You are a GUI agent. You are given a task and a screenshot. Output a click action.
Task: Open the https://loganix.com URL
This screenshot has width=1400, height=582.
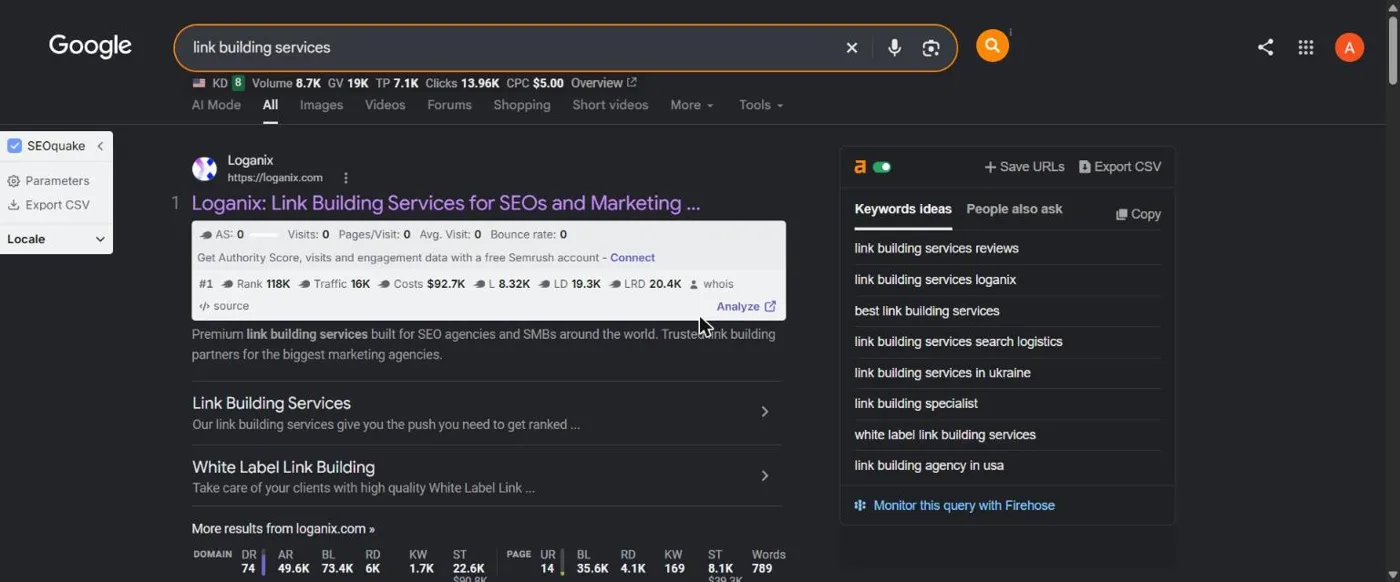275,178
